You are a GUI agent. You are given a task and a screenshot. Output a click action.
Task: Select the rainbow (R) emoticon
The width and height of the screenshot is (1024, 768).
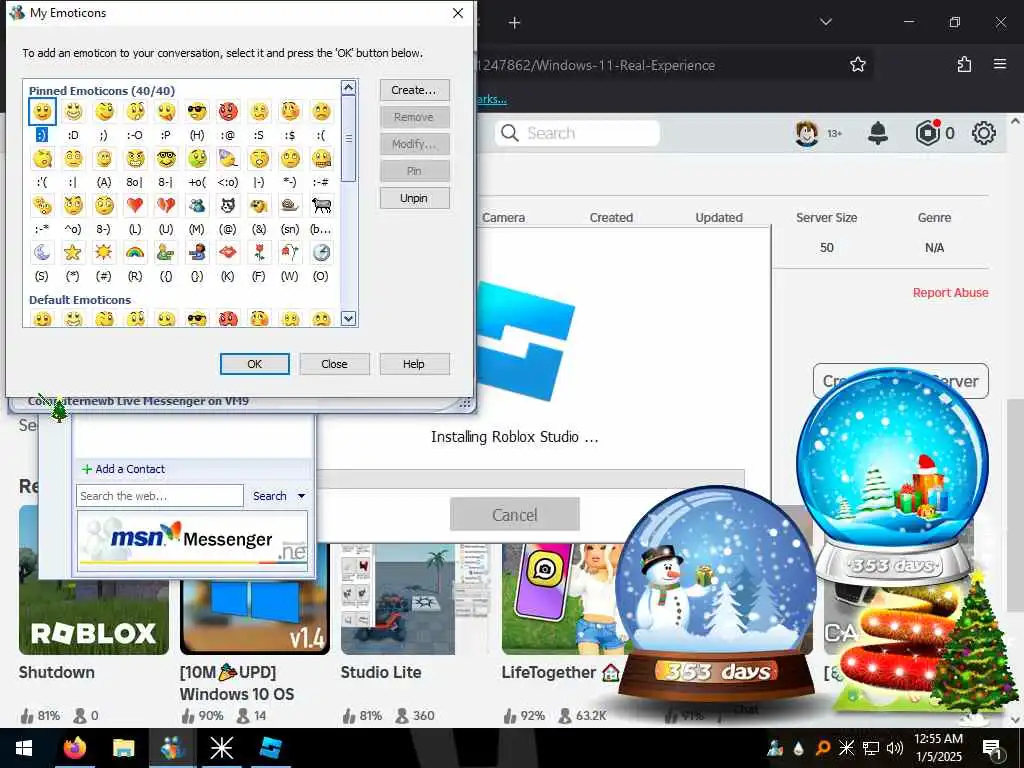pos(135,252)
